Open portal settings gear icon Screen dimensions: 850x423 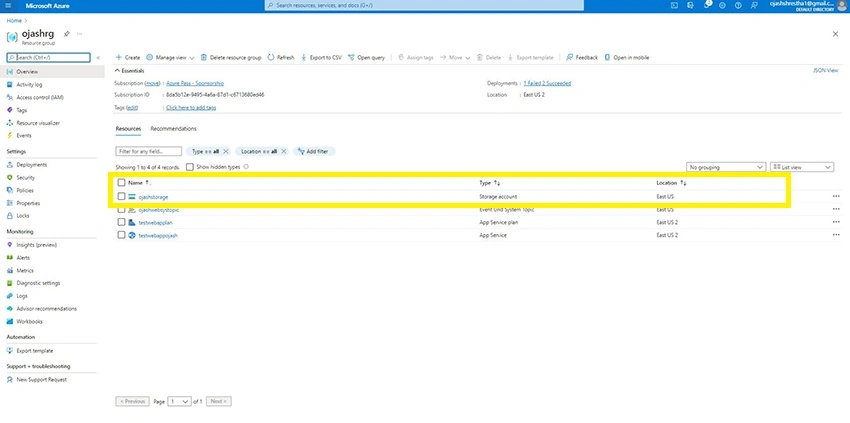(x=722, y=5)
